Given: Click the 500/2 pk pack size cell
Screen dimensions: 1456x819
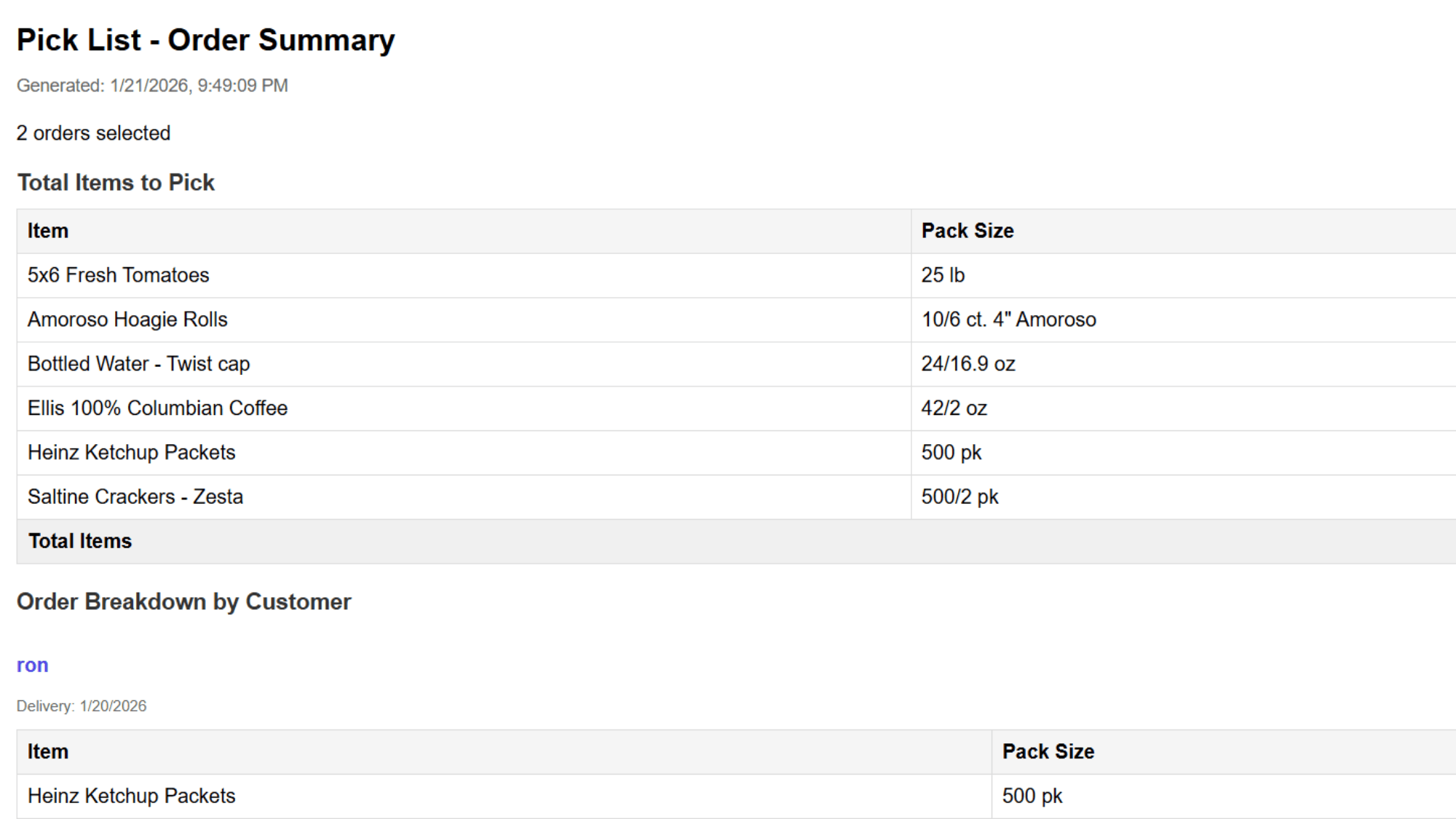Looking at the screenshot, I should (960, 497).
